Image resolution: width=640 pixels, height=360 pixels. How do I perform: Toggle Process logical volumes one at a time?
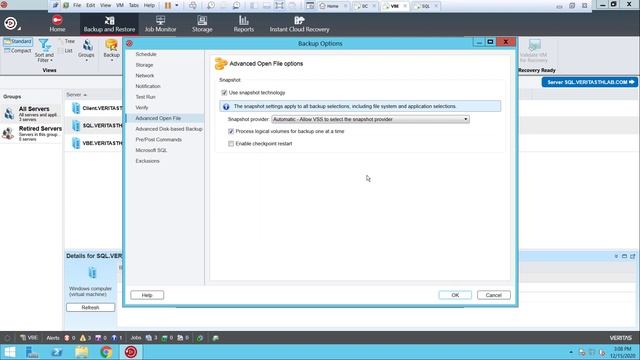(x=231, y=131)
